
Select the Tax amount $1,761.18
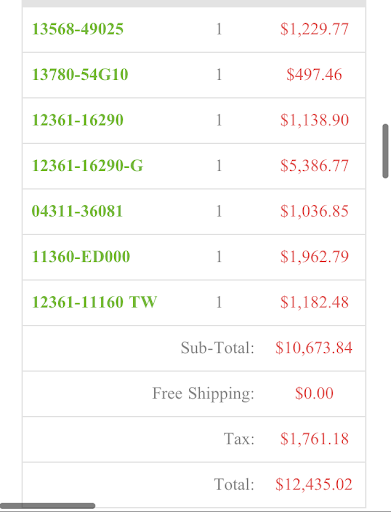(x=314, y=439)
